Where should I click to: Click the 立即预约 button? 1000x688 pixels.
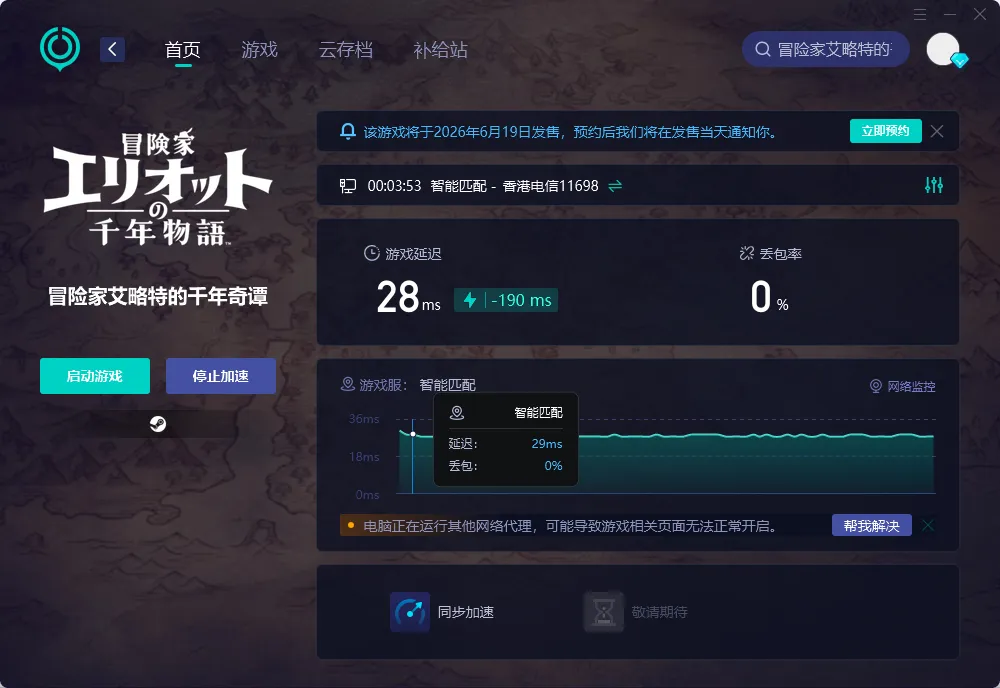(x=885, y=131)
